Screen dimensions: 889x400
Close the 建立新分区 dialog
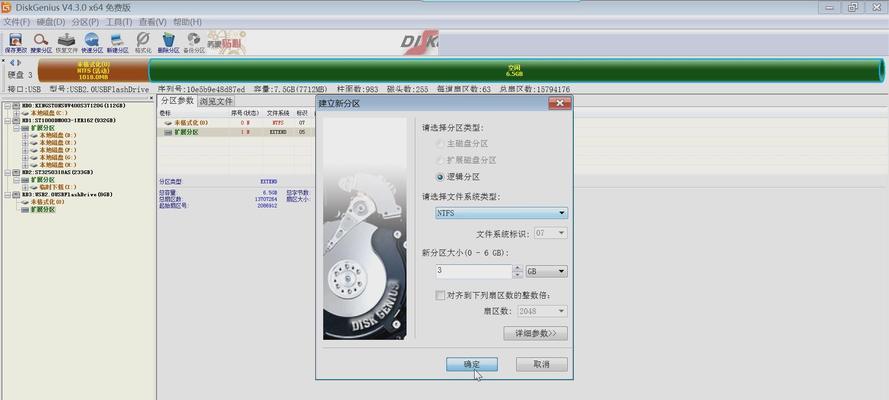pos(560,103)
